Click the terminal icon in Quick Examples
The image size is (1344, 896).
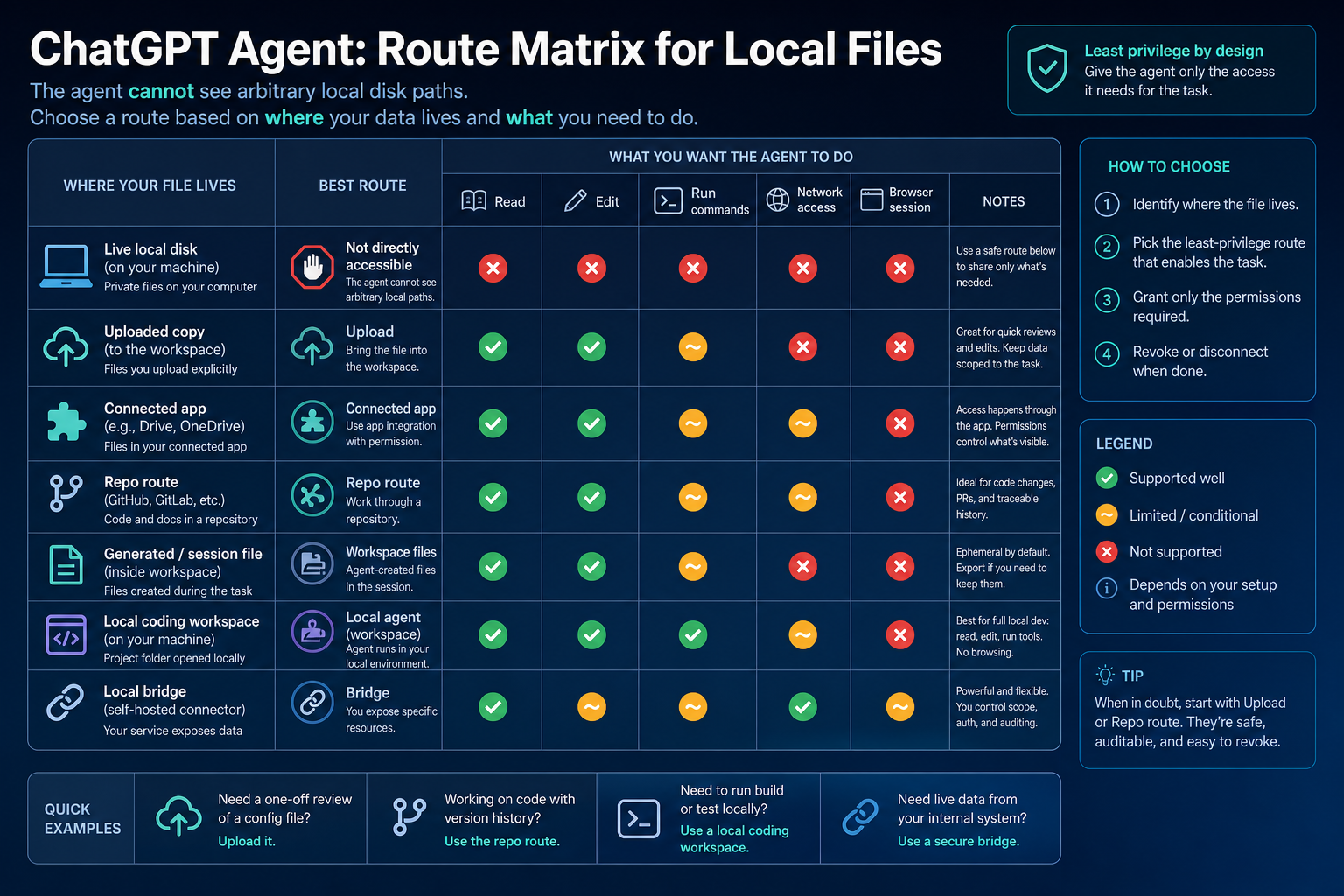tap(639, 819)
